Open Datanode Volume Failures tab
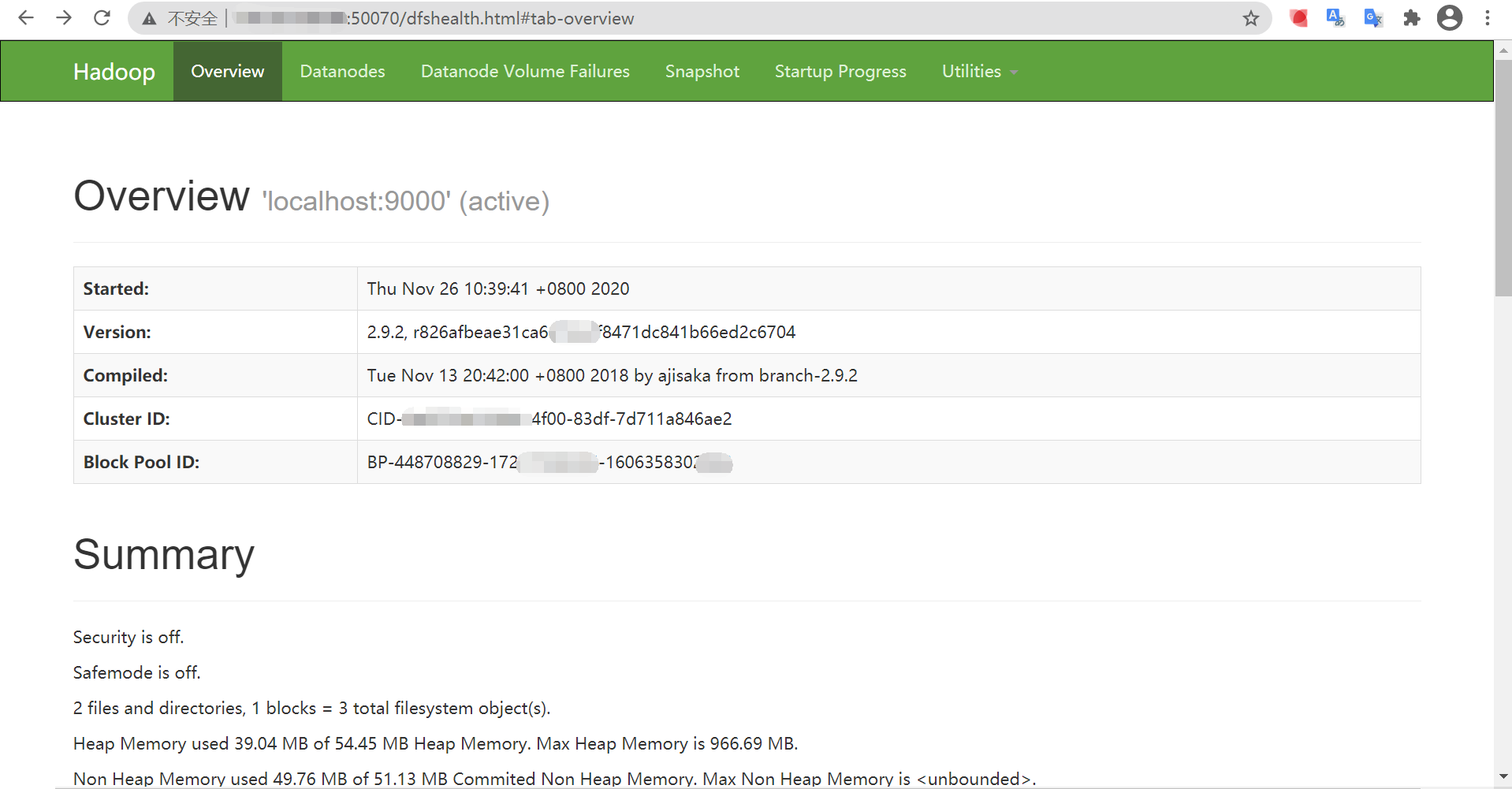The width and height of the screenshot is (1512, 789). pos(525,71)
